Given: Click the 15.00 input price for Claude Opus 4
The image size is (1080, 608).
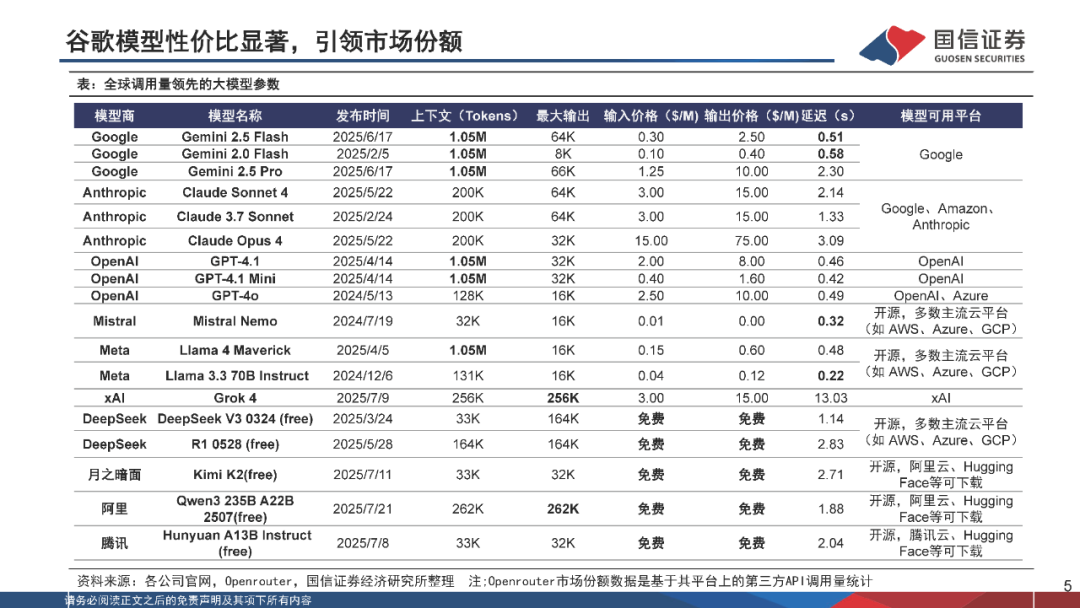Looking at the screenshot, I should (651, 241).
